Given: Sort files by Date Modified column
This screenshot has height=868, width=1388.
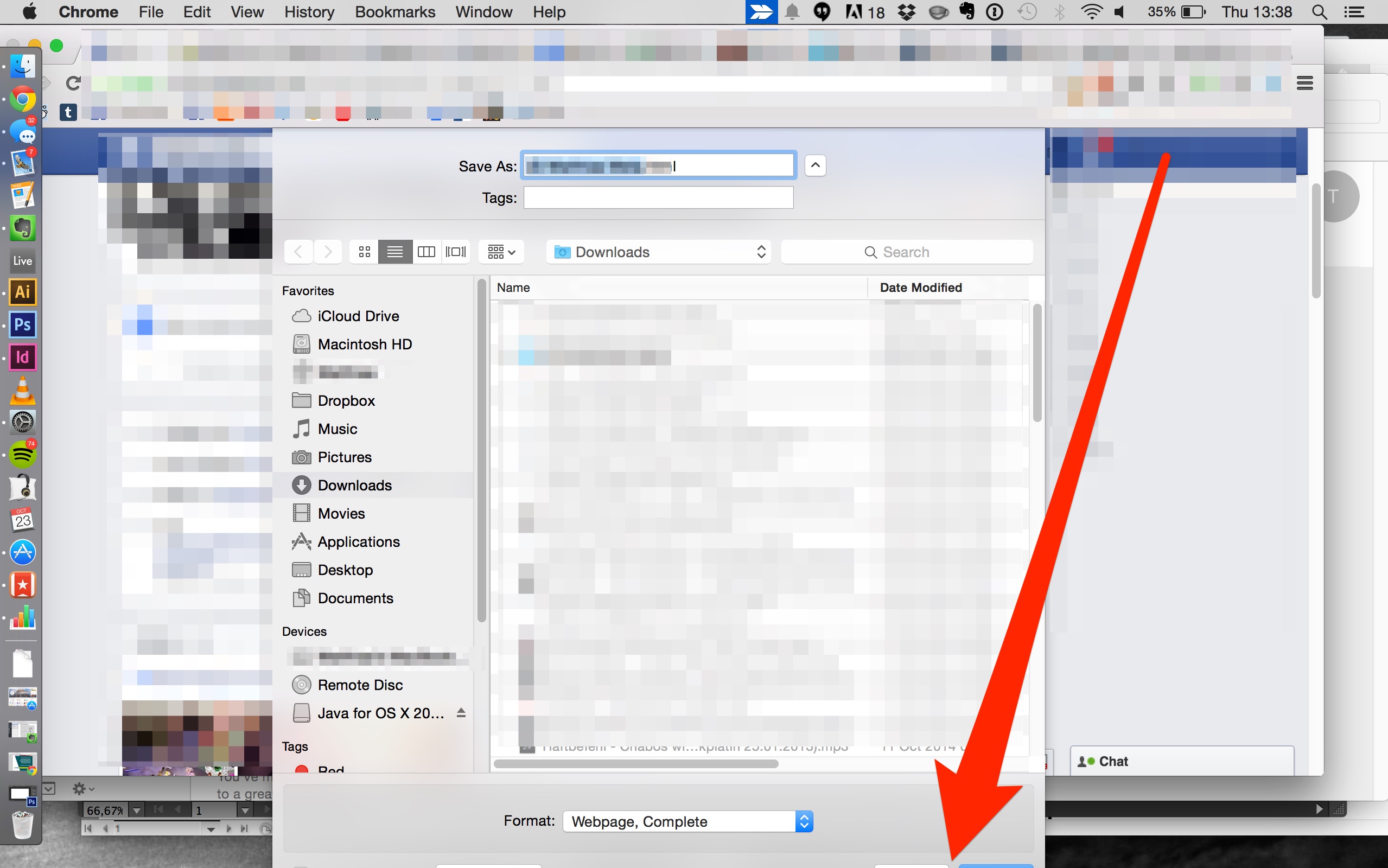Looking at the screenshot, I should click(920, 287).
